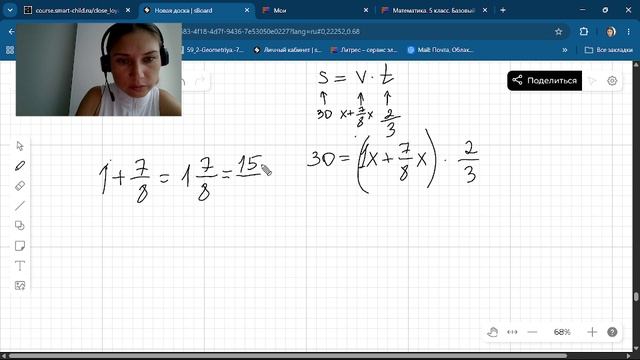Go back with browser back arrow
Image resolution: width=640 pixels, height=360 pixels.
(11, 31)
